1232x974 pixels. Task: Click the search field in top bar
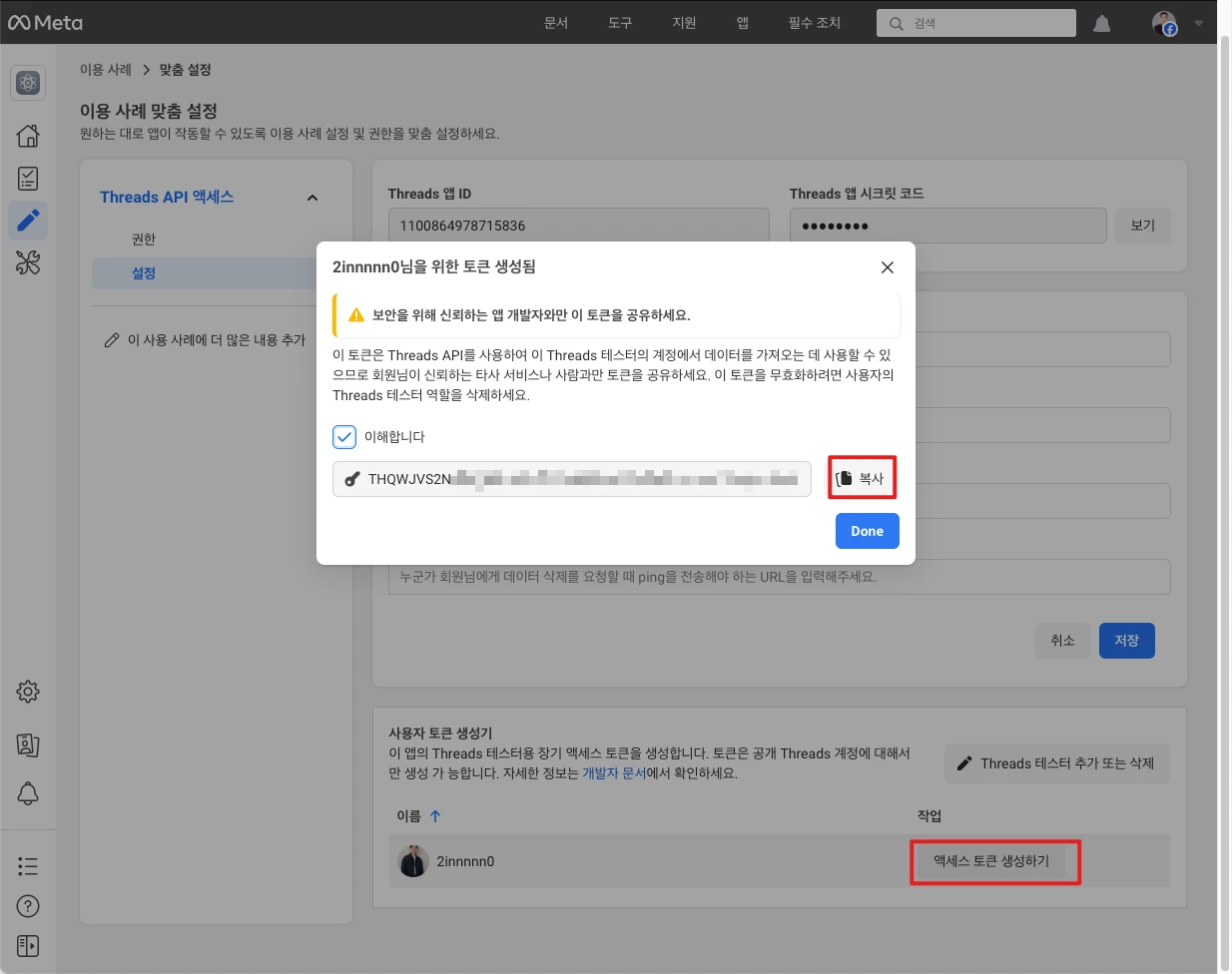pos(976,23)
